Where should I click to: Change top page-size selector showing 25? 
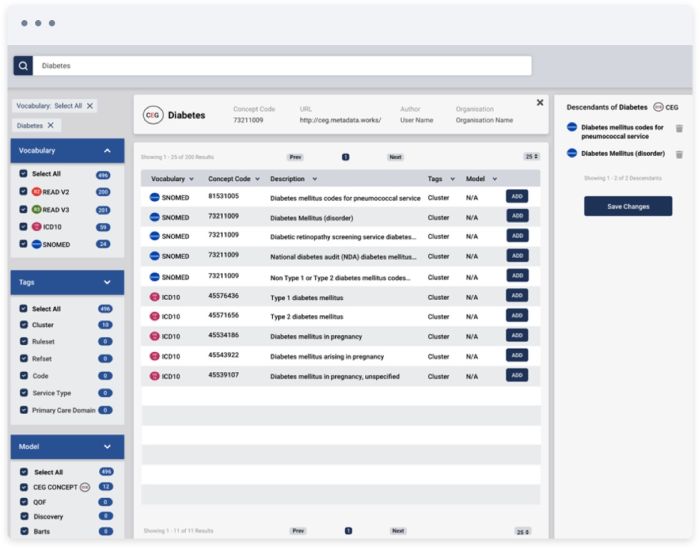pos(531,157)
